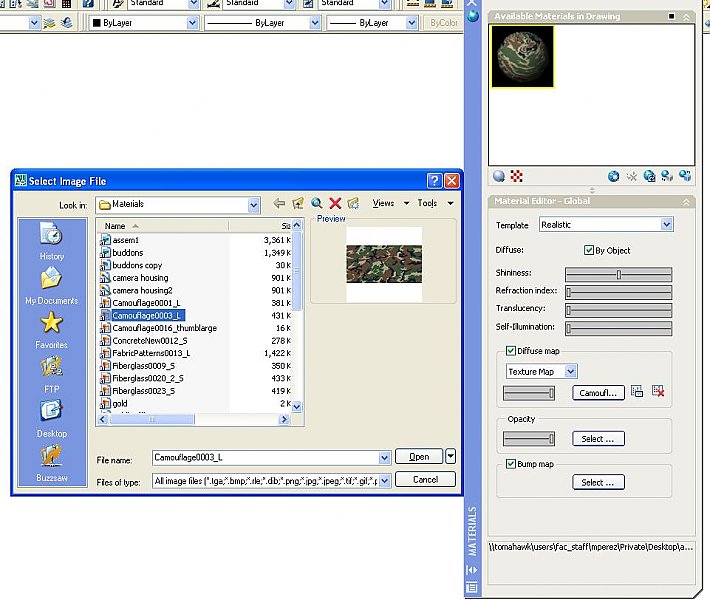Uncheck the Bump map checkbox
Screen dimensions: 710x600
coord(511,464)
